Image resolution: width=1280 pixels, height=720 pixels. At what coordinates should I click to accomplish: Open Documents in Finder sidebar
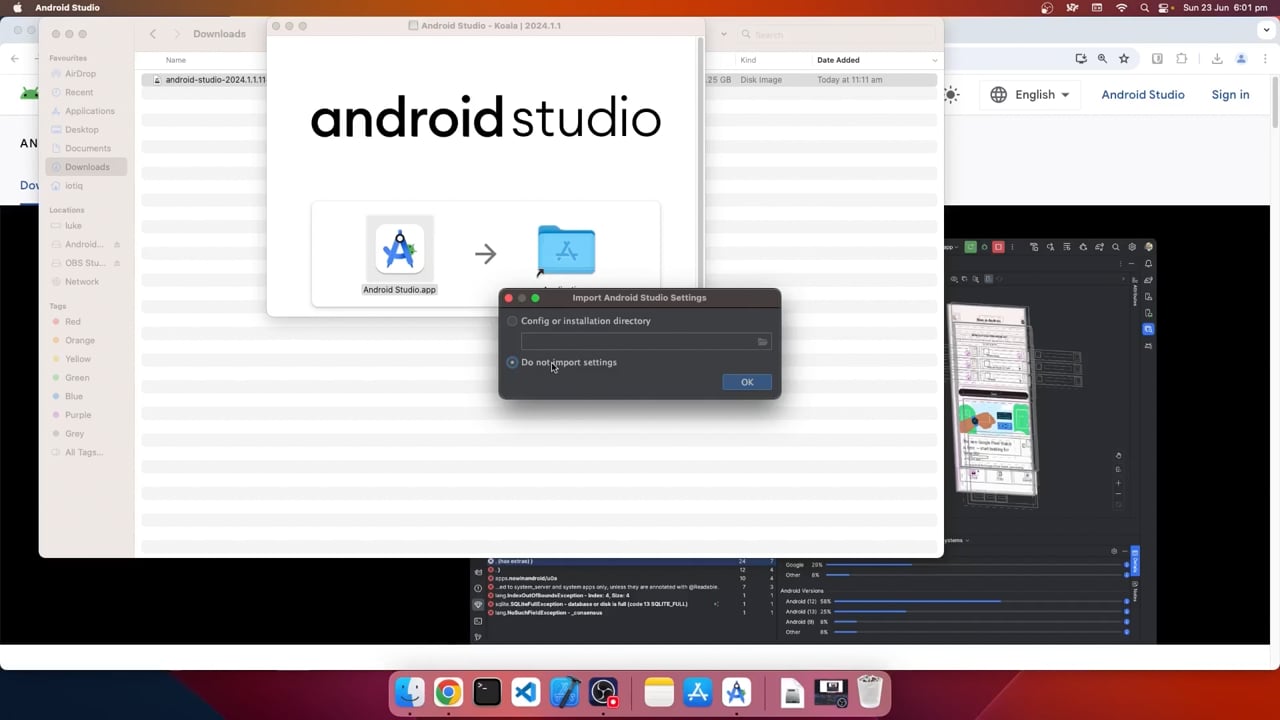click(x=88, y=148)
